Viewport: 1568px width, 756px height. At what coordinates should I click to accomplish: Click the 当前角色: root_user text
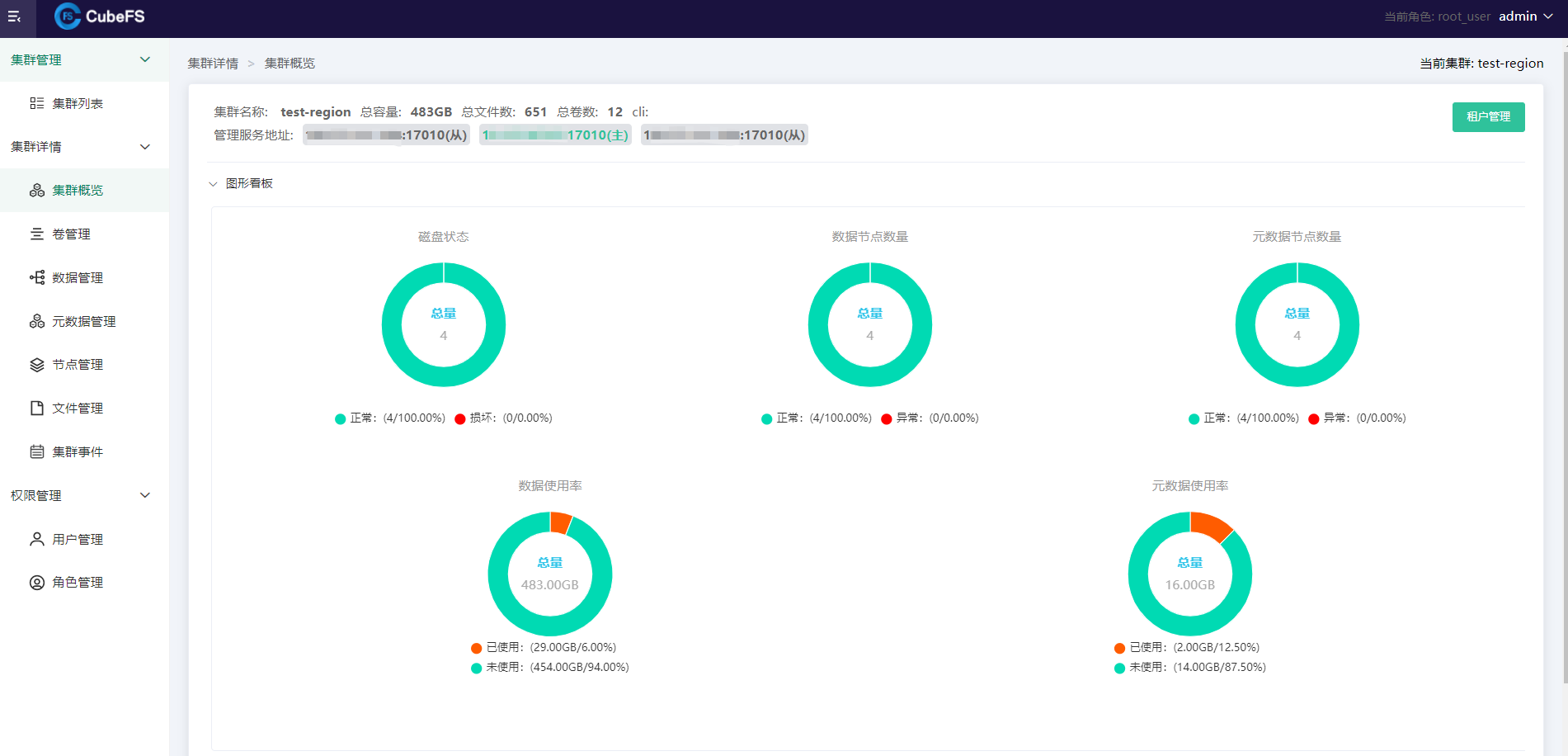point(1437,17)
